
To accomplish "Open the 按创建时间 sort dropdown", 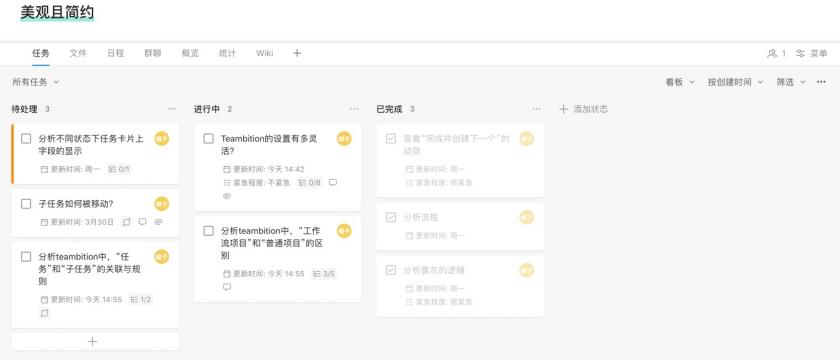I will [x=735, y=82].
